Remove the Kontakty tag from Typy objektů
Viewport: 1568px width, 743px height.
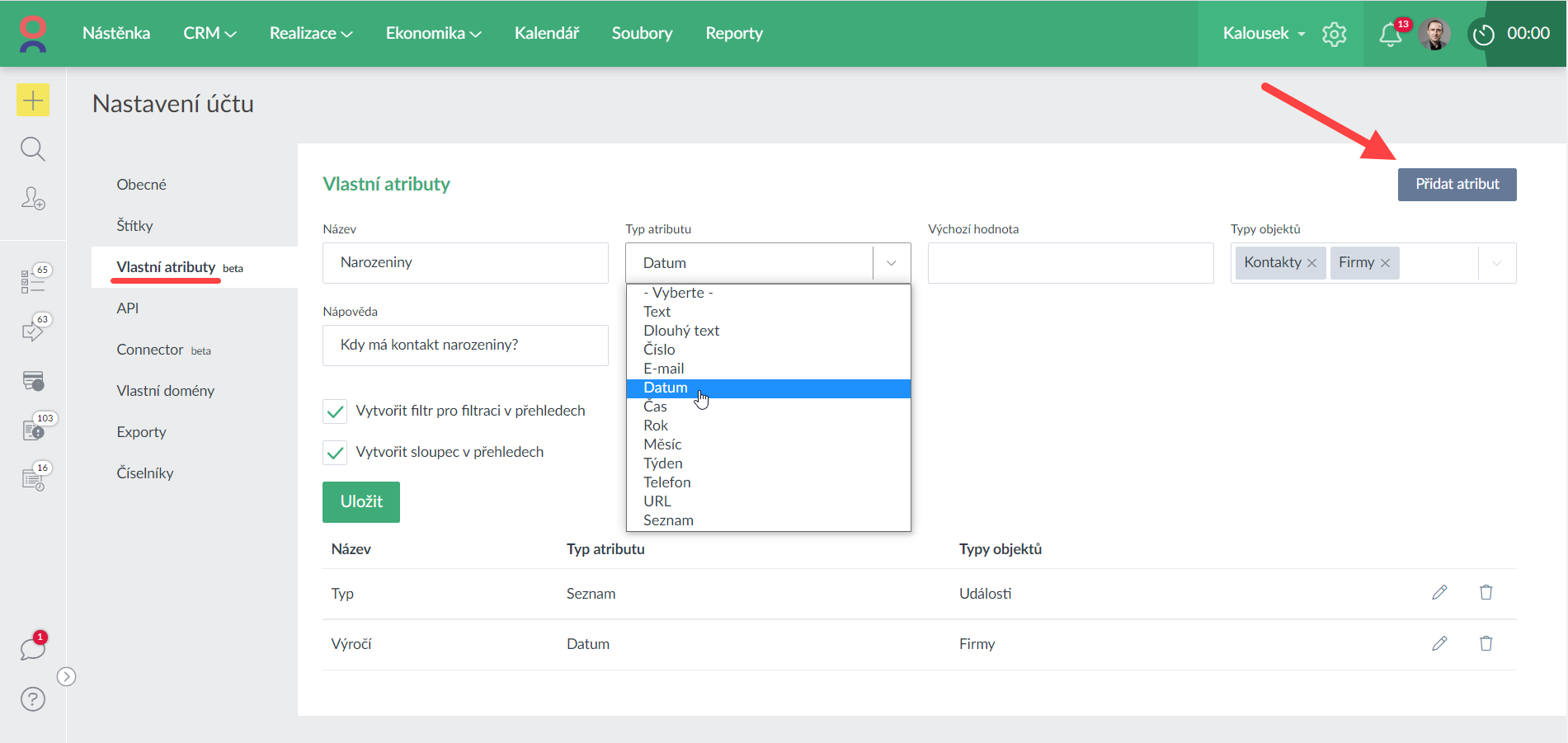click(1311, 263)
